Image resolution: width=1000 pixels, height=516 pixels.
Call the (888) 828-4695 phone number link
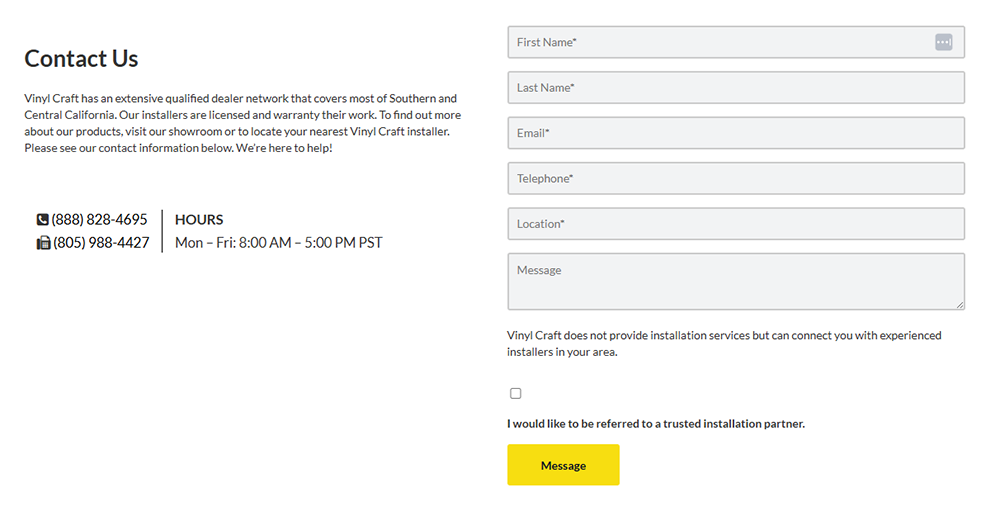coord(99,219)
